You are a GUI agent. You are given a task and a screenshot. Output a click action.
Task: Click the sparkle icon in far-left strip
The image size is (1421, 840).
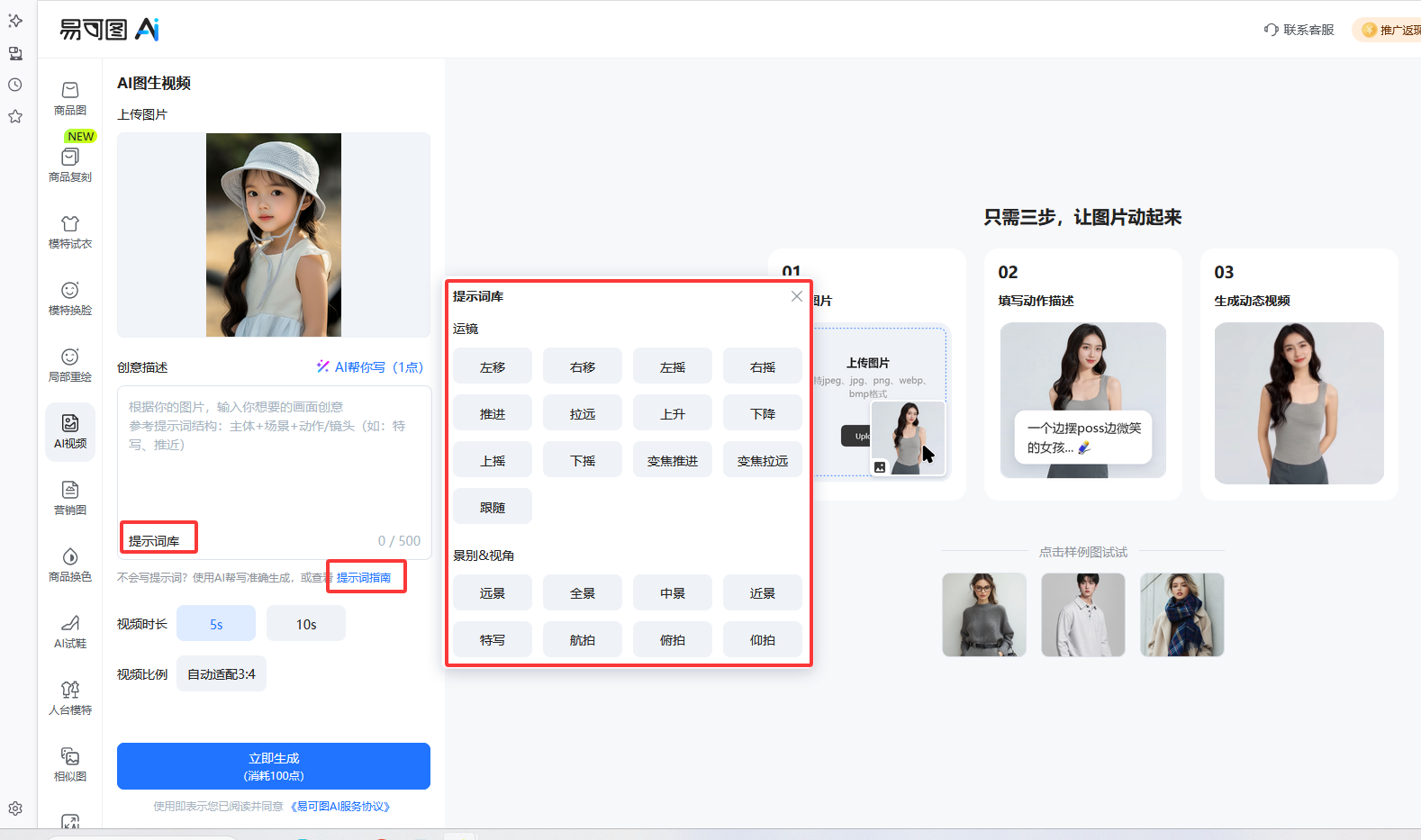coord(15,21)
